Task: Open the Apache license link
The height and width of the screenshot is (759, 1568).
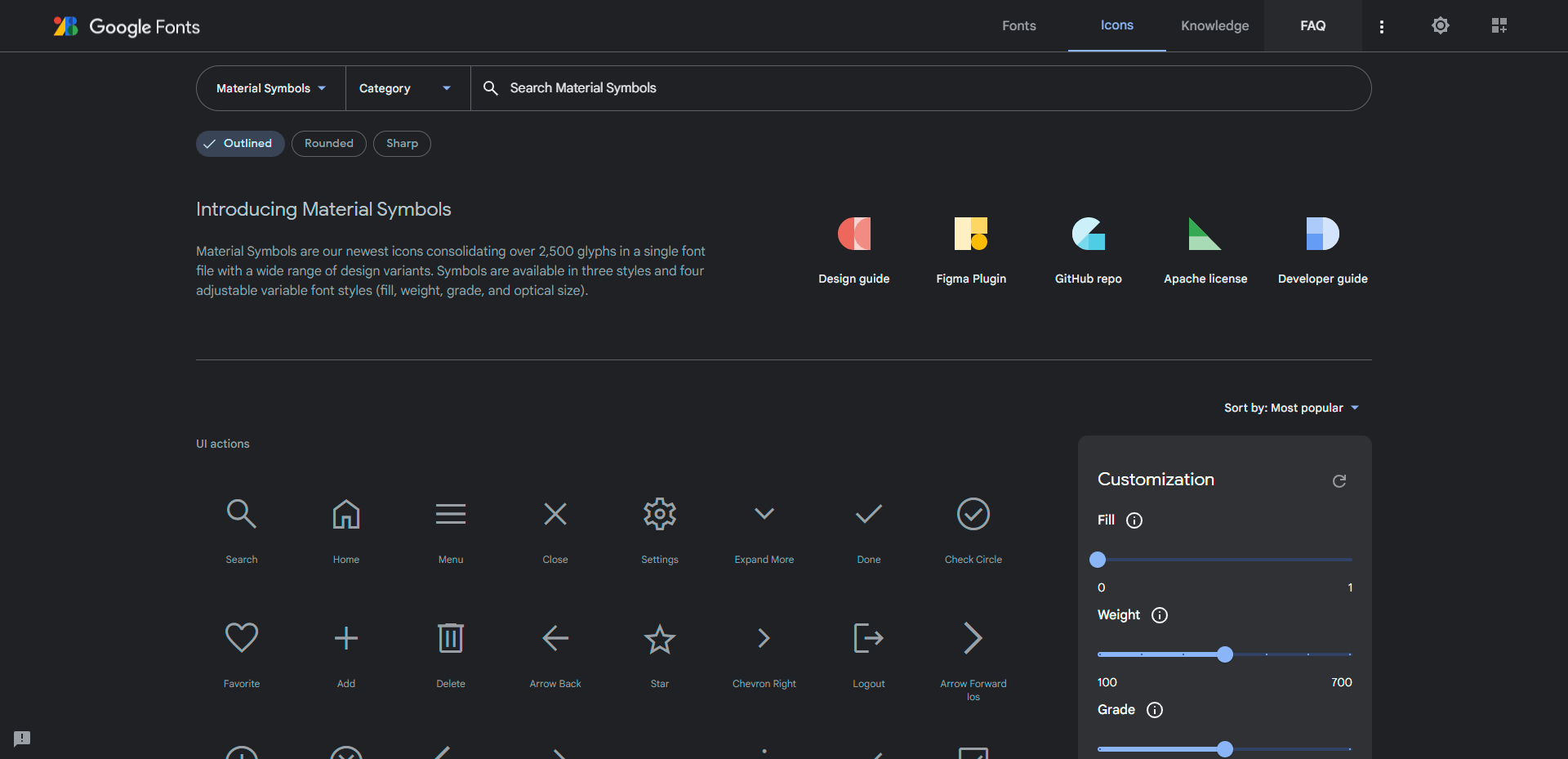Action: coord(1205,251)
